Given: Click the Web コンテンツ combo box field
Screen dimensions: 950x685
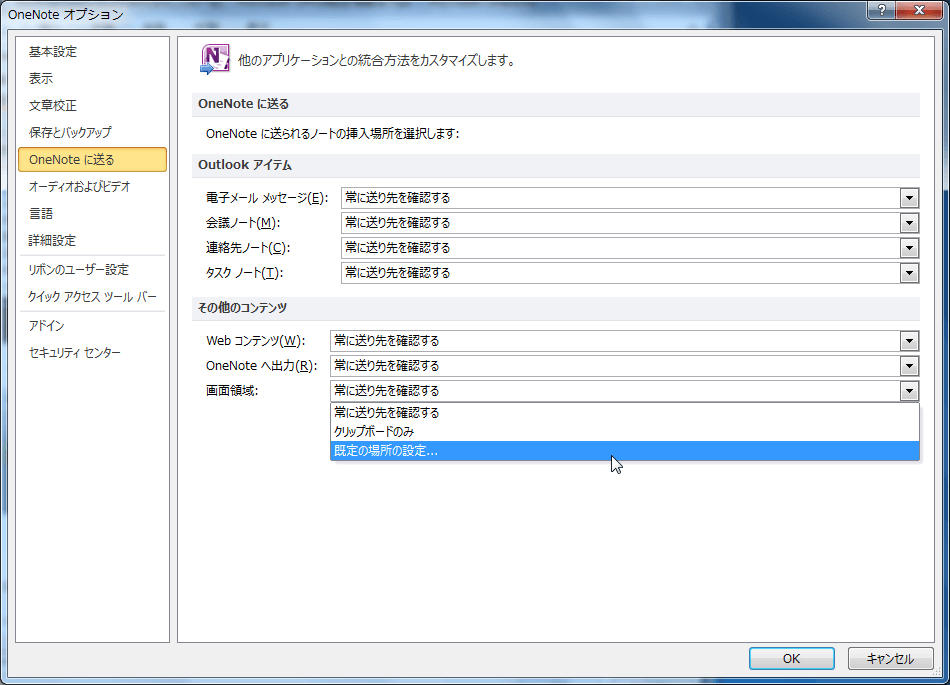Looking at the screenshot, I should 625,341.
